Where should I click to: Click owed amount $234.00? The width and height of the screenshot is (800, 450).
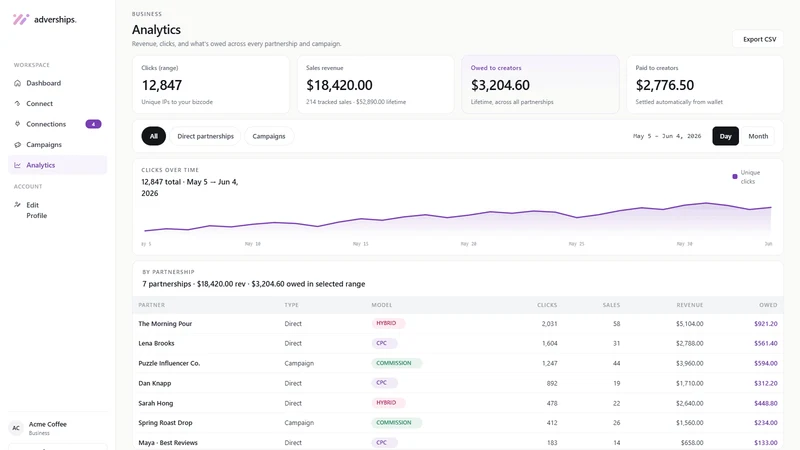click(x=766, y=423)
